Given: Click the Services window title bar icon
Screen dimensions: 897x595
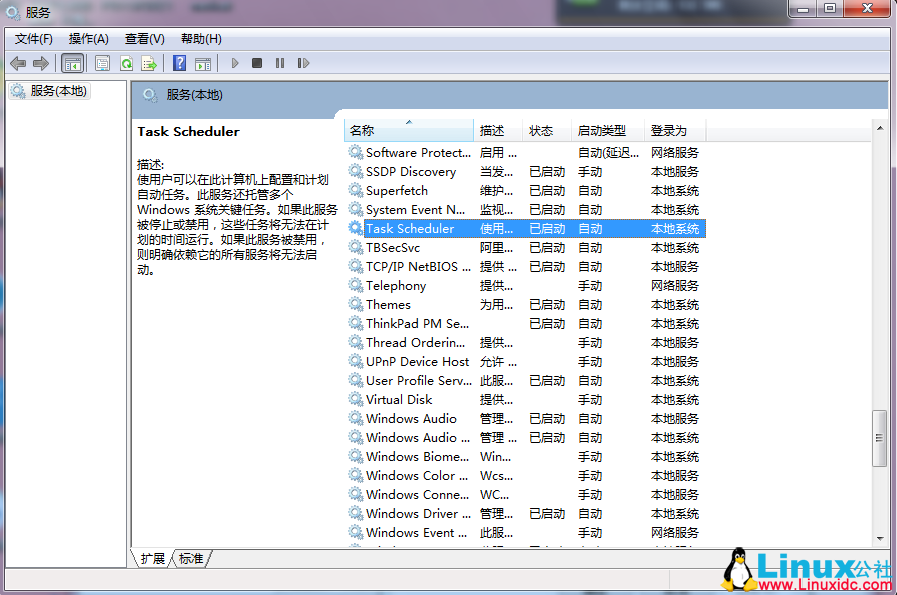Looking at the screenshot, I should click(x=13, y=11).
